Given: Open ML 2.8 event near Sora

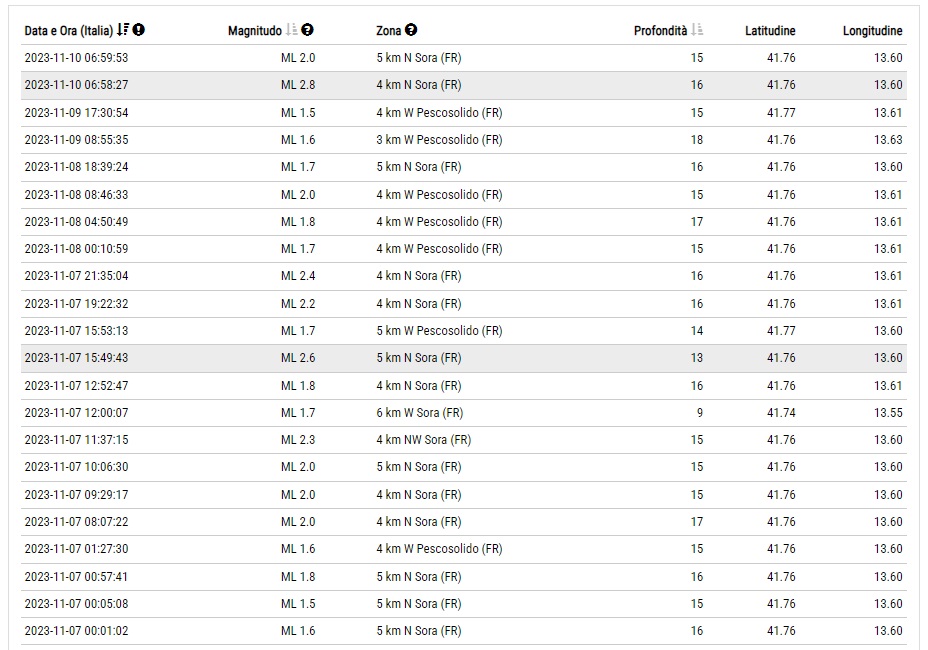Looking at the screenshot, I should click(x=463, y=85).
